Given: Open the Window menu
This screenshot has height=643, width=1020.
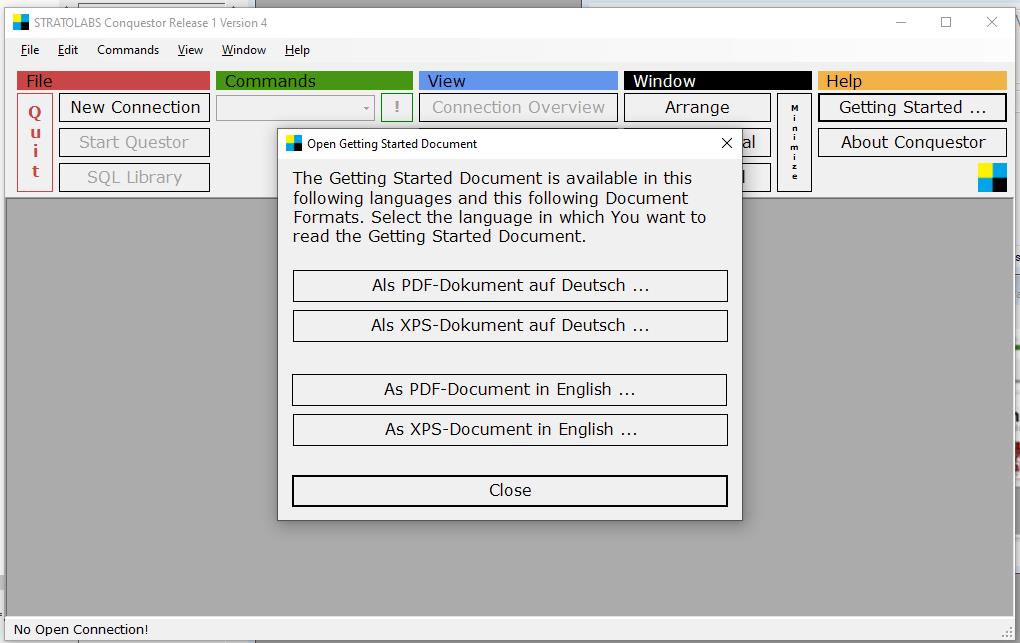Looking at the screenshot, I should pos(244,50).
